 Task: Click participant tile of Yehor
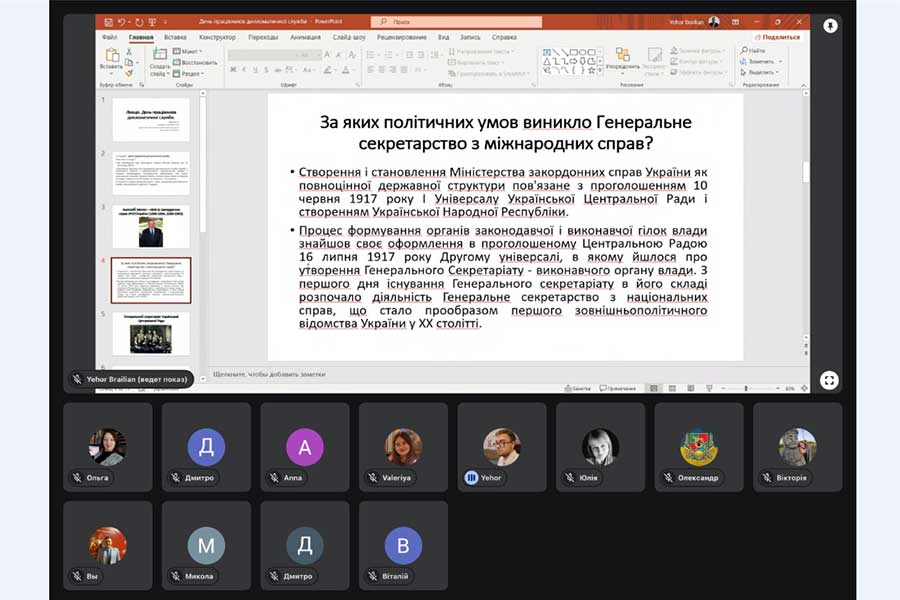pos(502,447)
